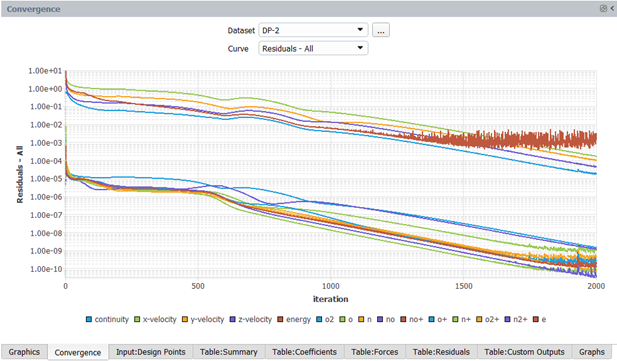Image resolution: width=617 pixels, height=361 pixels.
Task: Click the o2+ legend color swatch
Action: [479, 319]
